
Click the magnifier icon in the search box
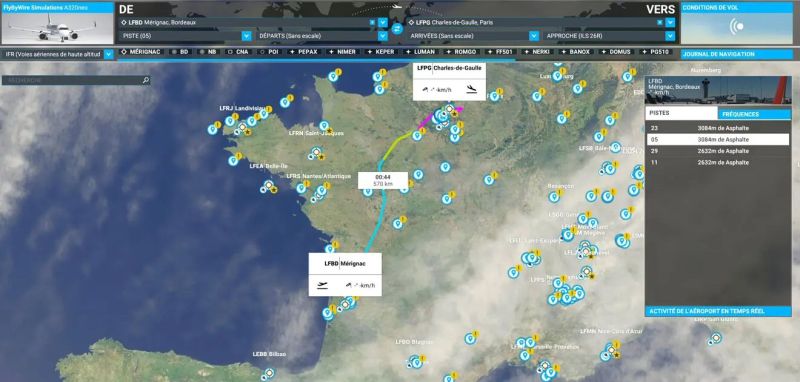pos(145,80)
